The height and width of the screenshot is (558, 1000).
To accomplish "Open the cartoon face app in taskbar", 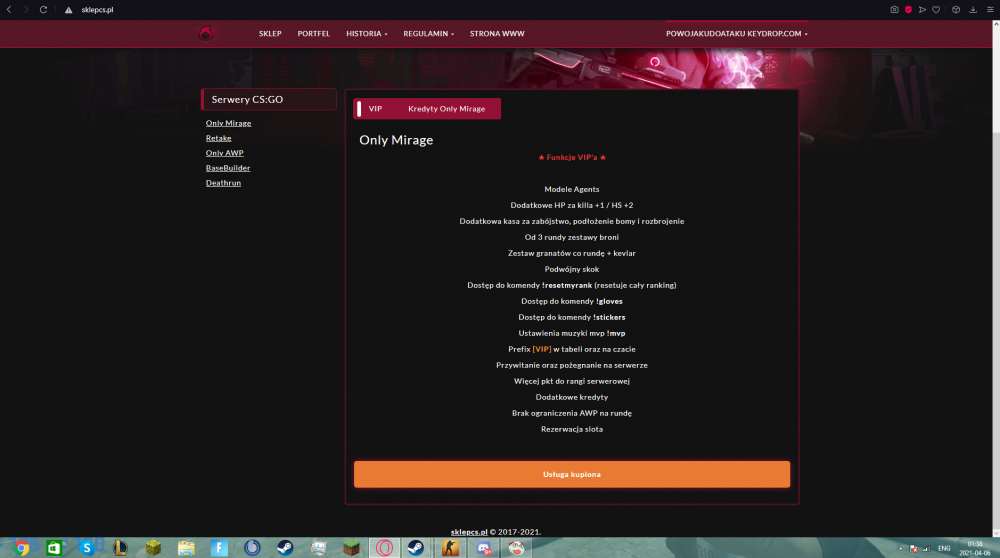I will click(517, 548).
